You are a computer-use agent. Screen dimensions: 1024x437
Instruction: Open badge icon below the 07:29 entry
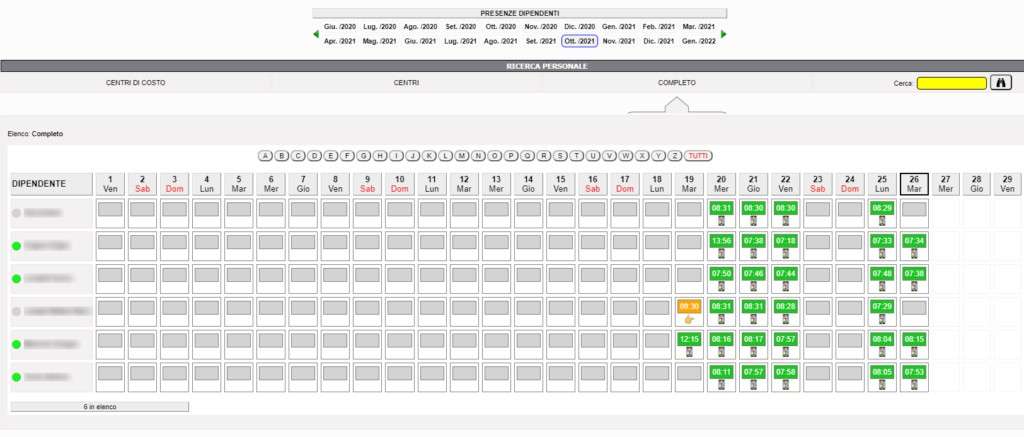coord(882,319)
